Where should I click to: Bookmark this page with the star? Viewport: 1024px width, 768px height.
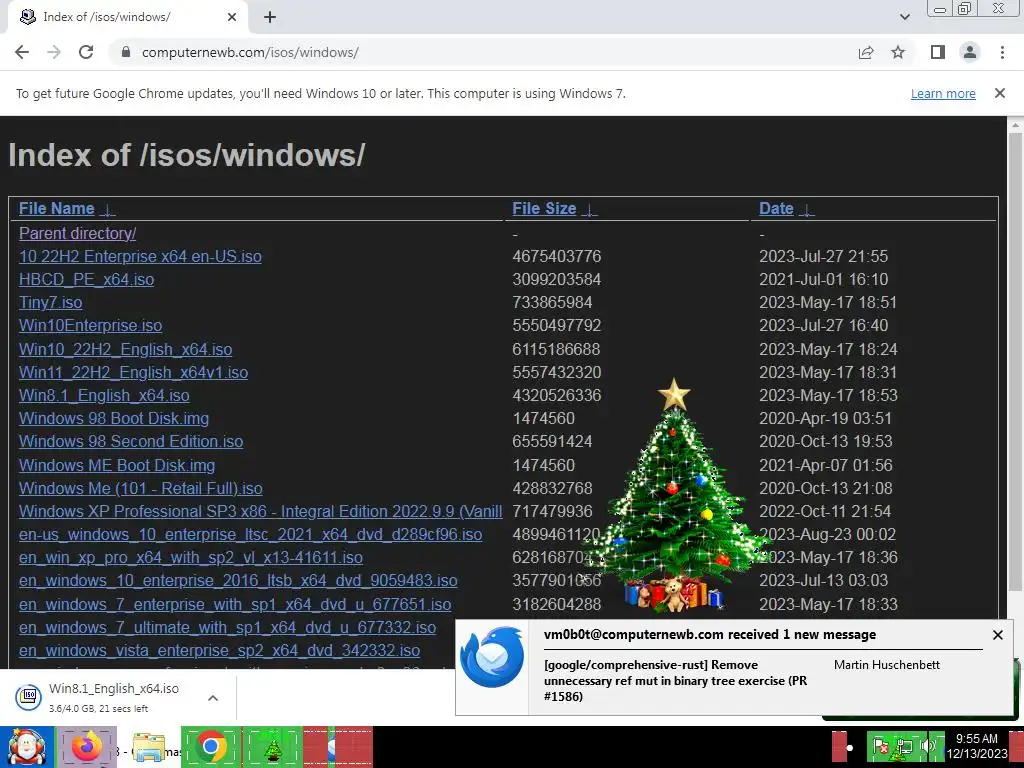[x=898, y=52]
